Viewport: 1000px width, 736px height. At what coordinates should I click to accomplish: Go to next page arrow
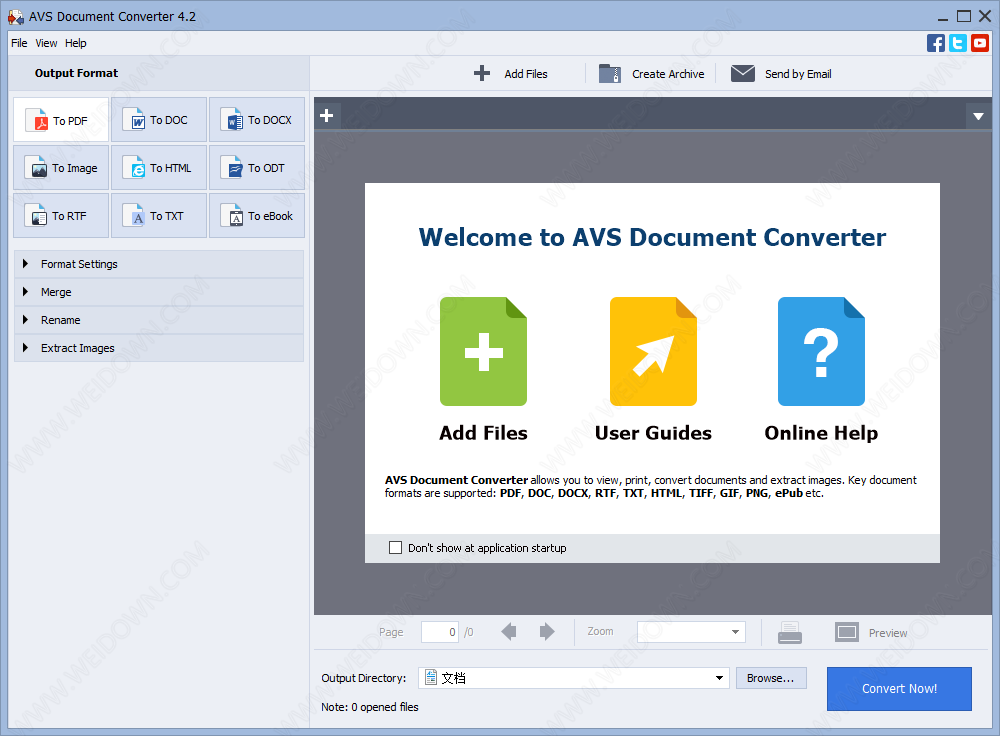tap(547, 632)
